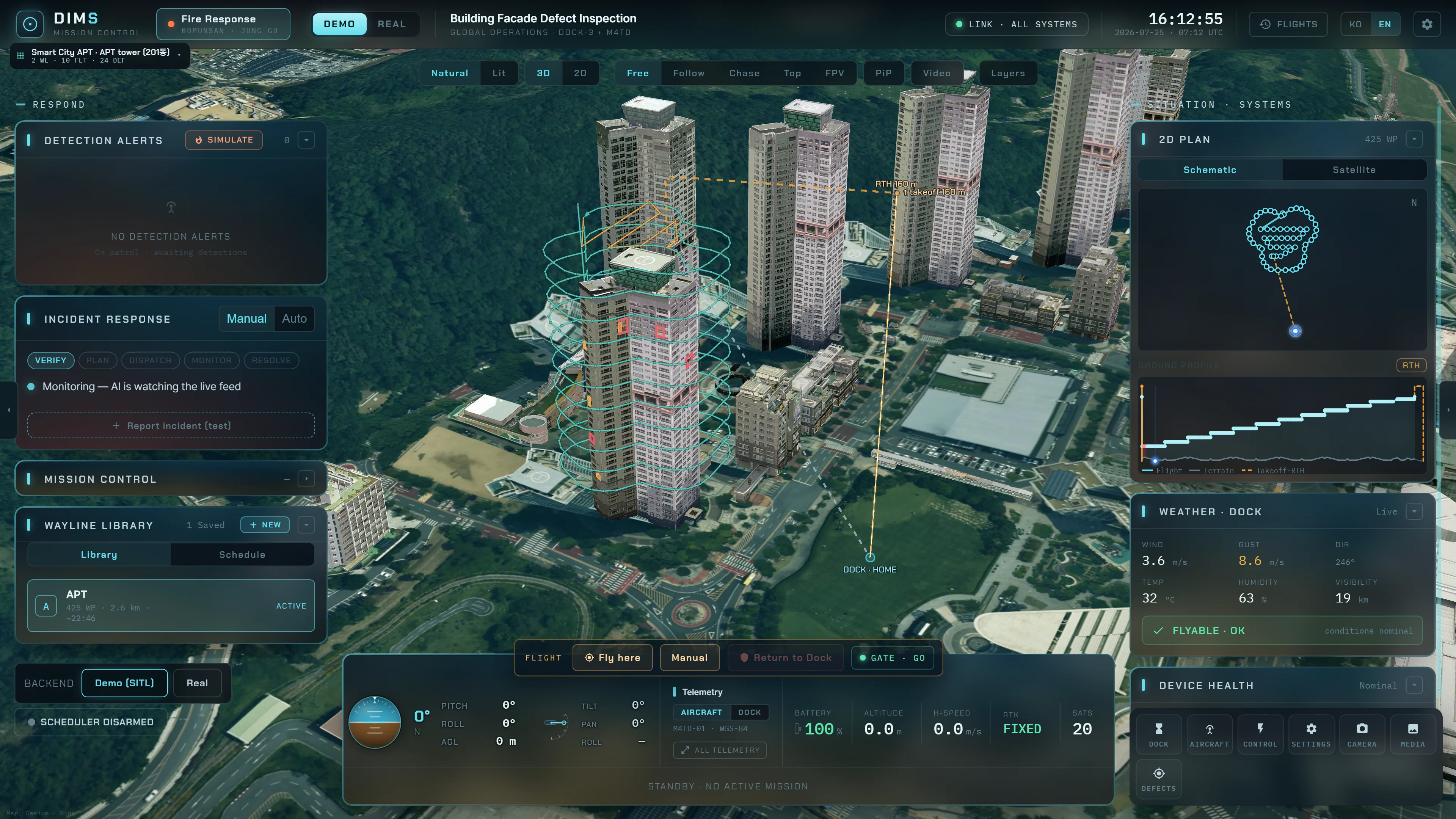Select Auto incident response mode

pyautogui.click(x=295, y=319)
